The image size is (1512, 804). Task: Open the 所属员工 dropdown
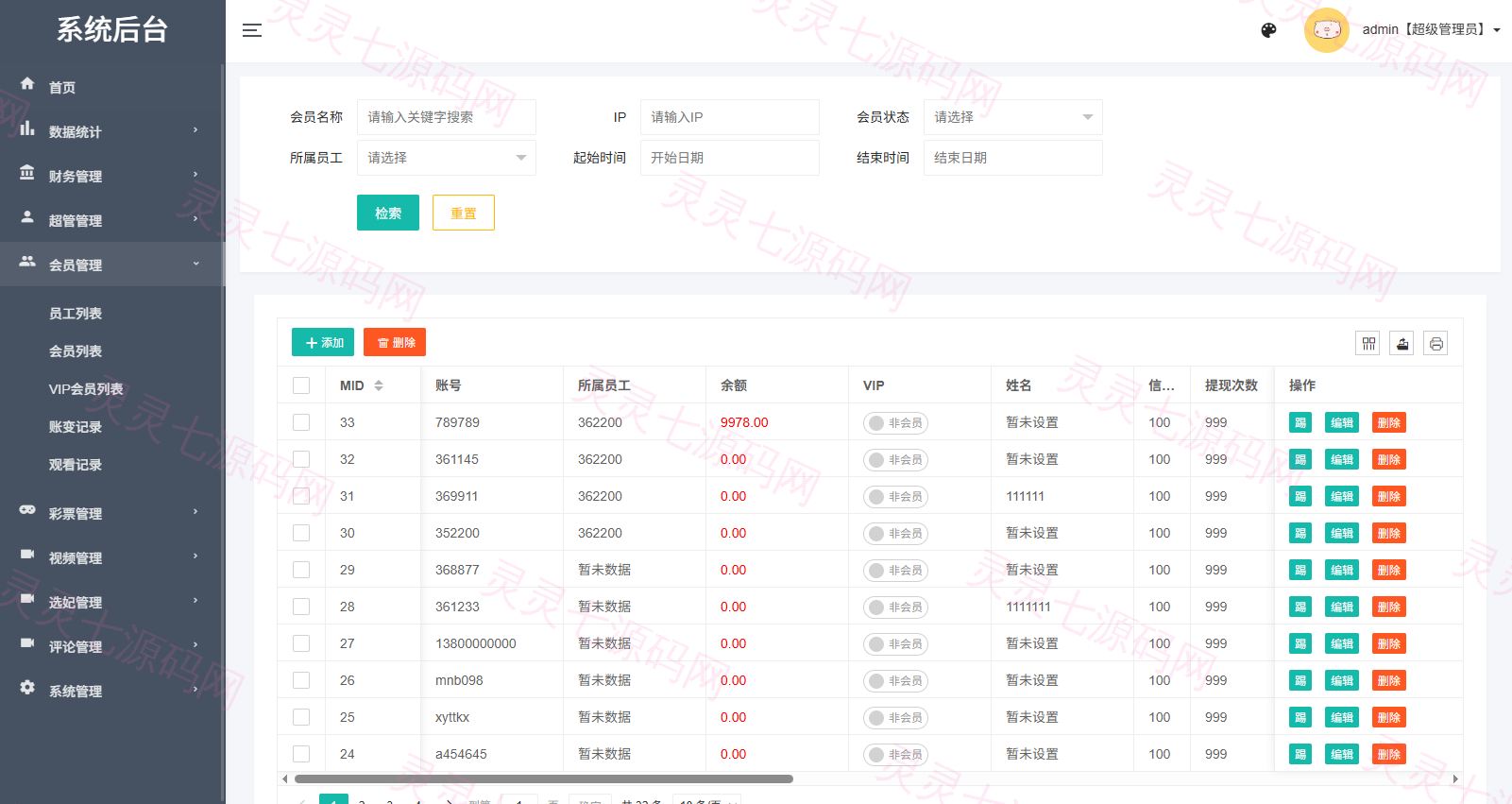tap(447, 158)
